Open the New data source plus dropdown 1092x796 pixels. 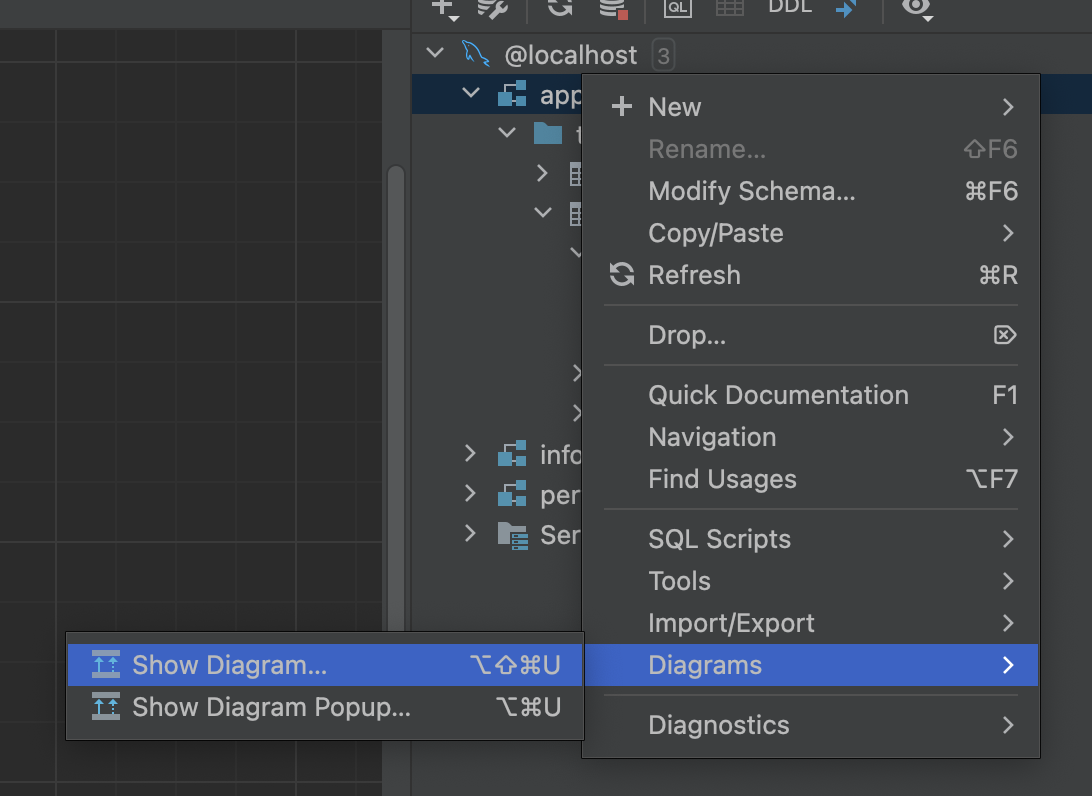point(444,9)
